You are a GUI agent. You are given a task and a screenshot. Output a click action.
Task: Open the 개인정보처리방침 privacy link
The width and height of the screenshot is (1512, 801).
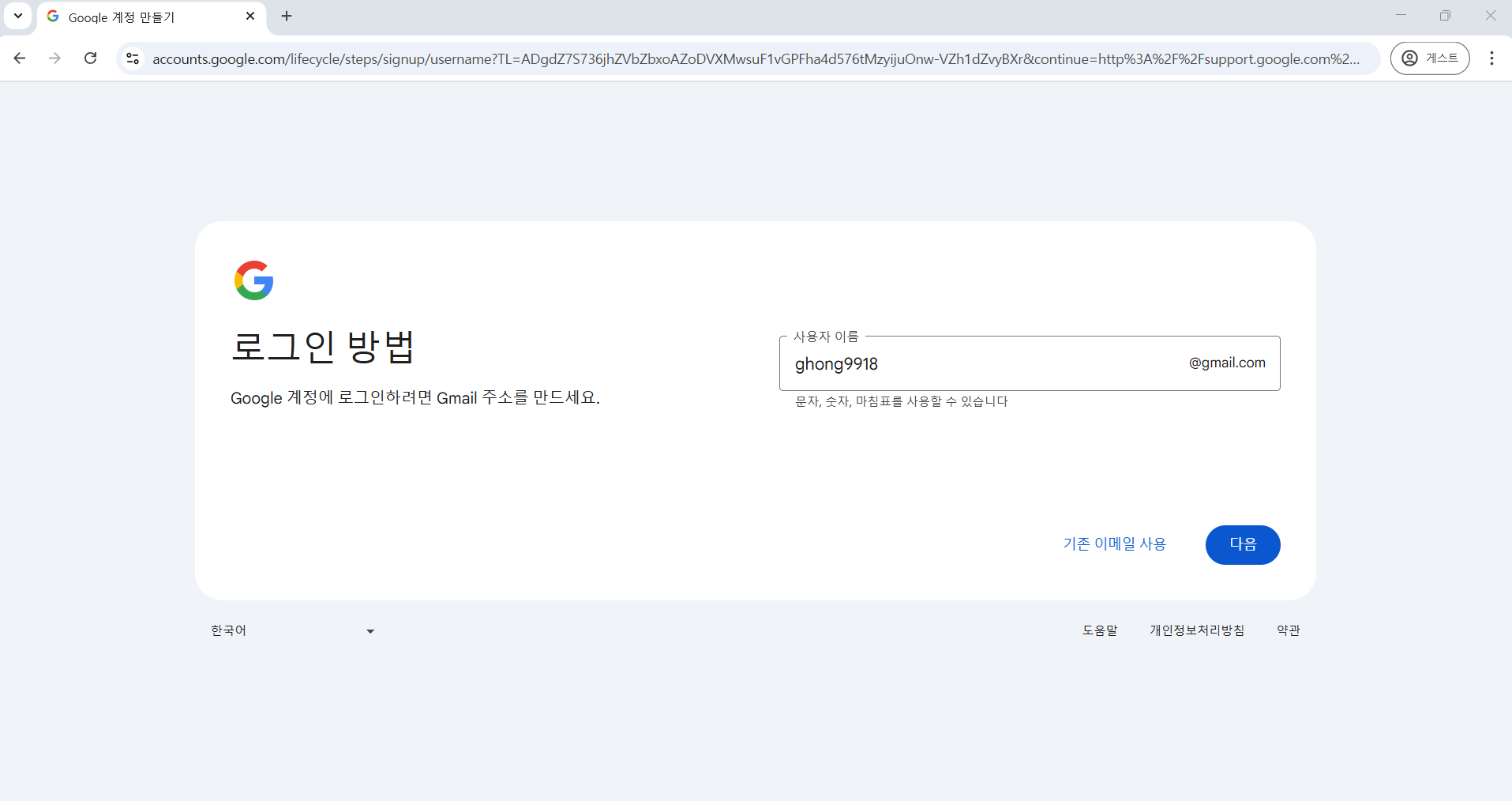click(1195, 630)
